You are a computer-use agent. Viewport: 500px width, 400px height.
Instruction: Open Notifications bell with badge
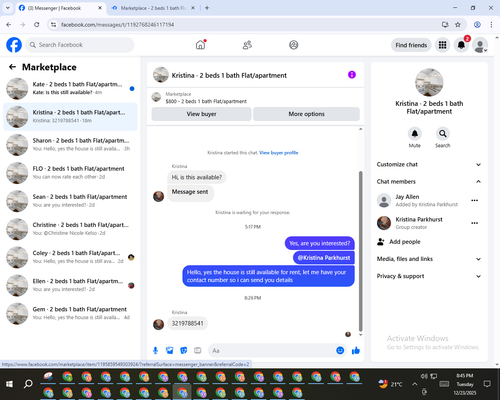[x=461, y=45]
